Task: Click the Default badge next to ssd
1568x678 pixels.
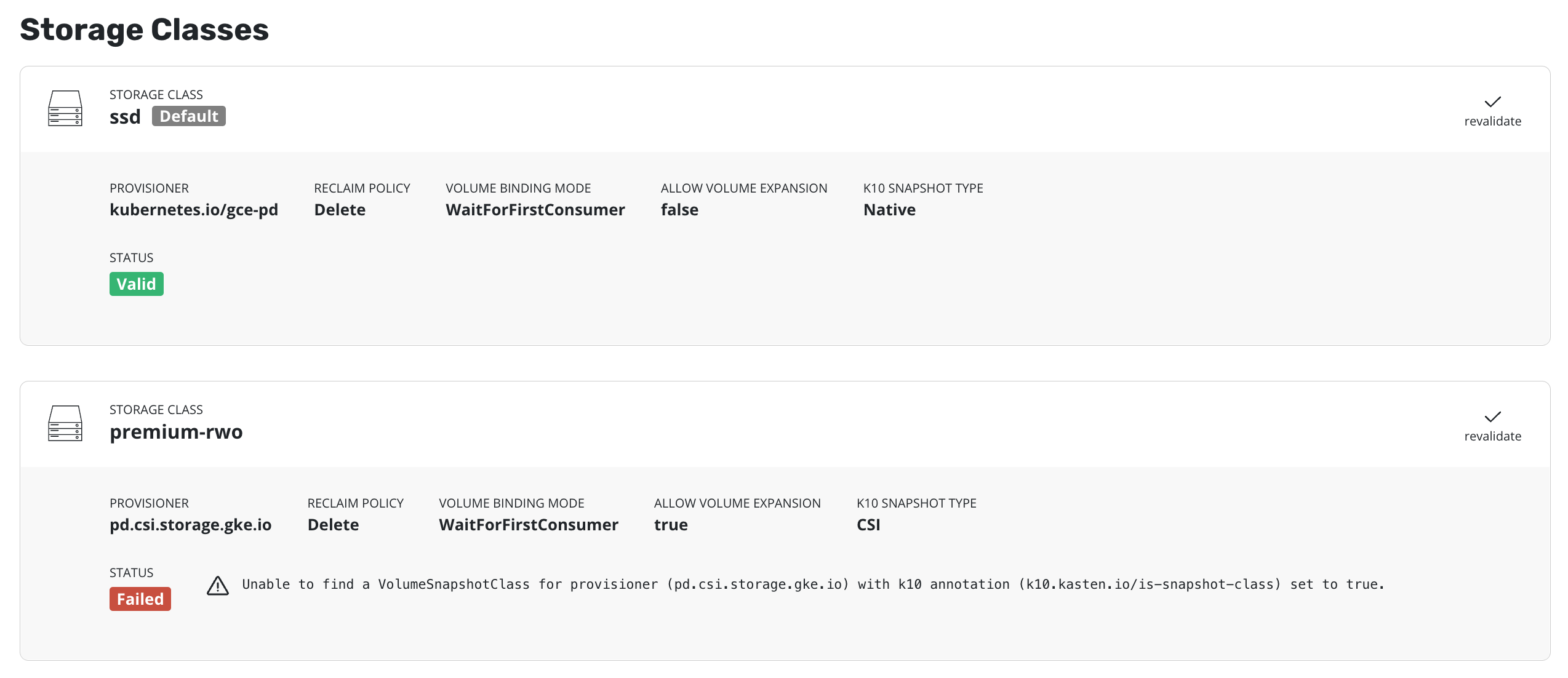Action: coord(188,116)
